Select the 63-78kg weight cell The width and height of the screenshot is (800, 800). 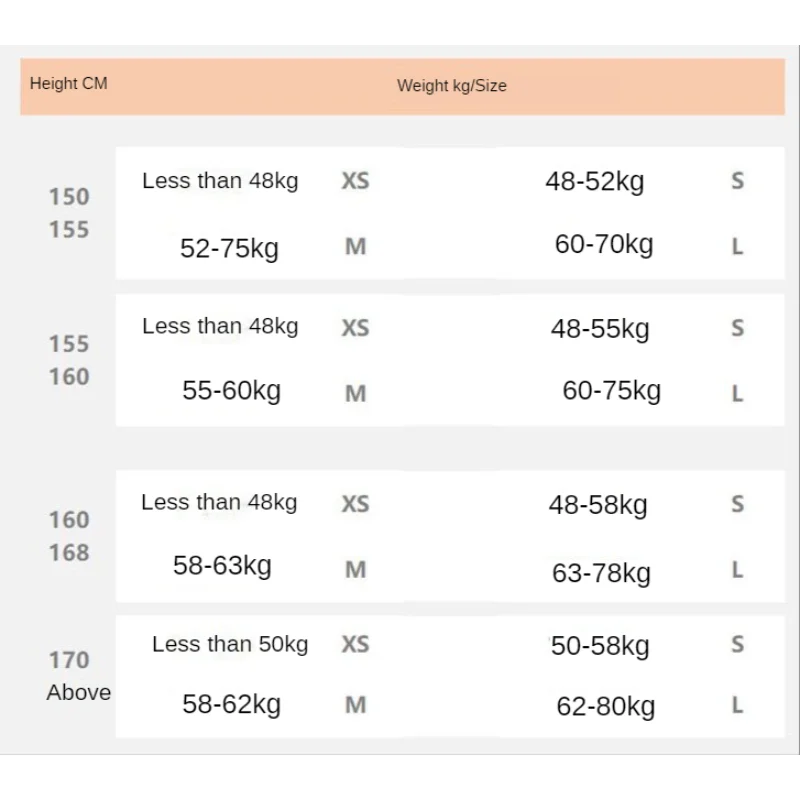click(602, 573)
